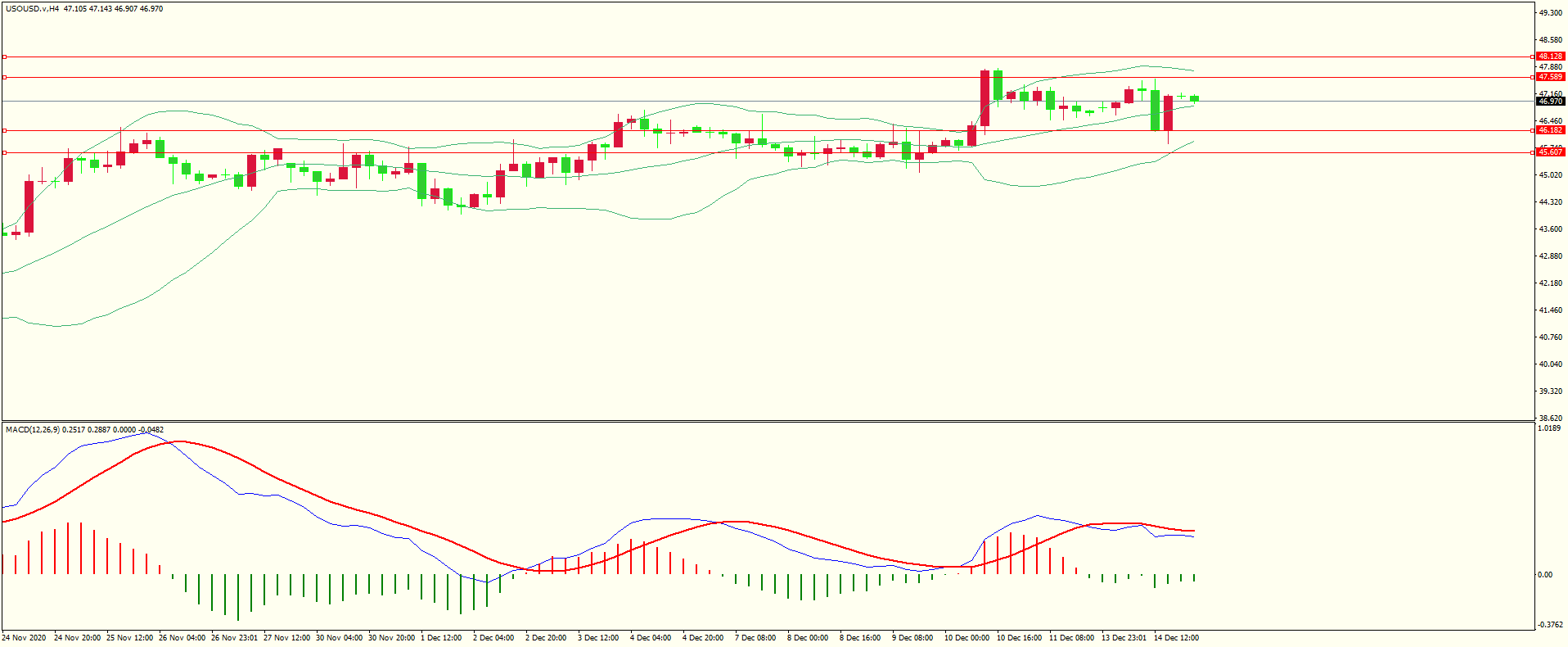Click the current price tag 46.970
Screen dimensions: 1568x647
[1550, 102]
